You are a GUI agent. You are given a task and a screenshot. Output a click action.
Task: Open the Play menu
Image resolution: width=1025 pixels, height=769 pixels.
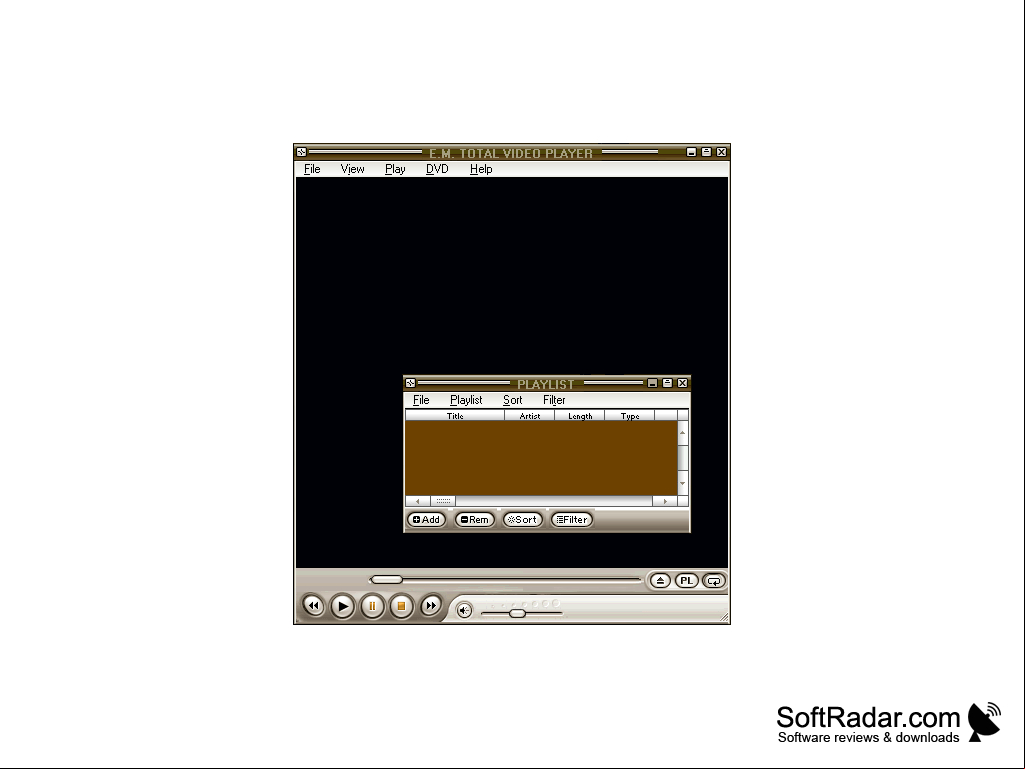395,169
